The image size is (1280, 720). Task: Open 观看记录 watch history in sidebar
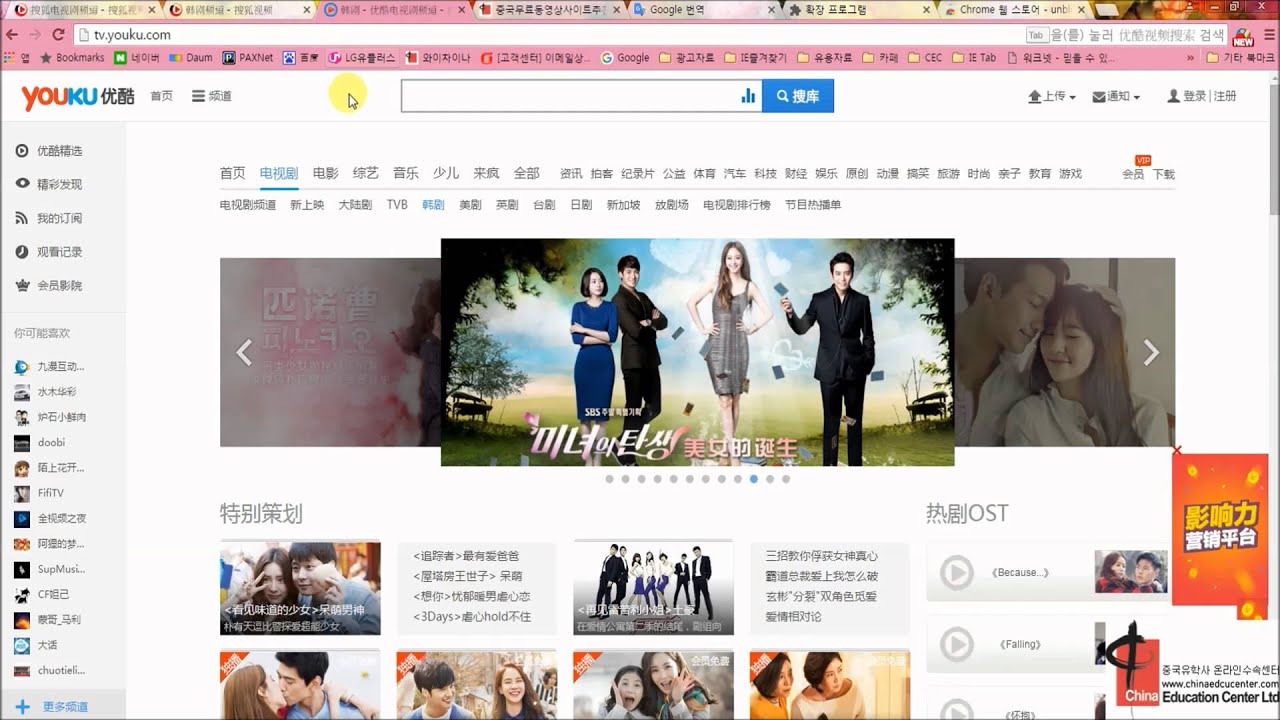click(59, 252)
